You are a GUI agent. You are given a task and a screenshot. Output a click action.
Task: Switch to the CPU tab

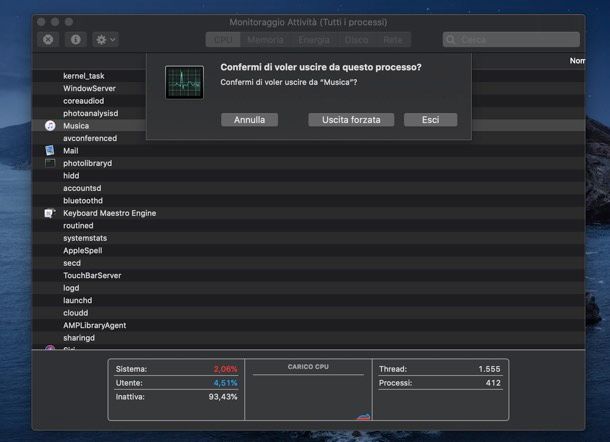[223, 40]
